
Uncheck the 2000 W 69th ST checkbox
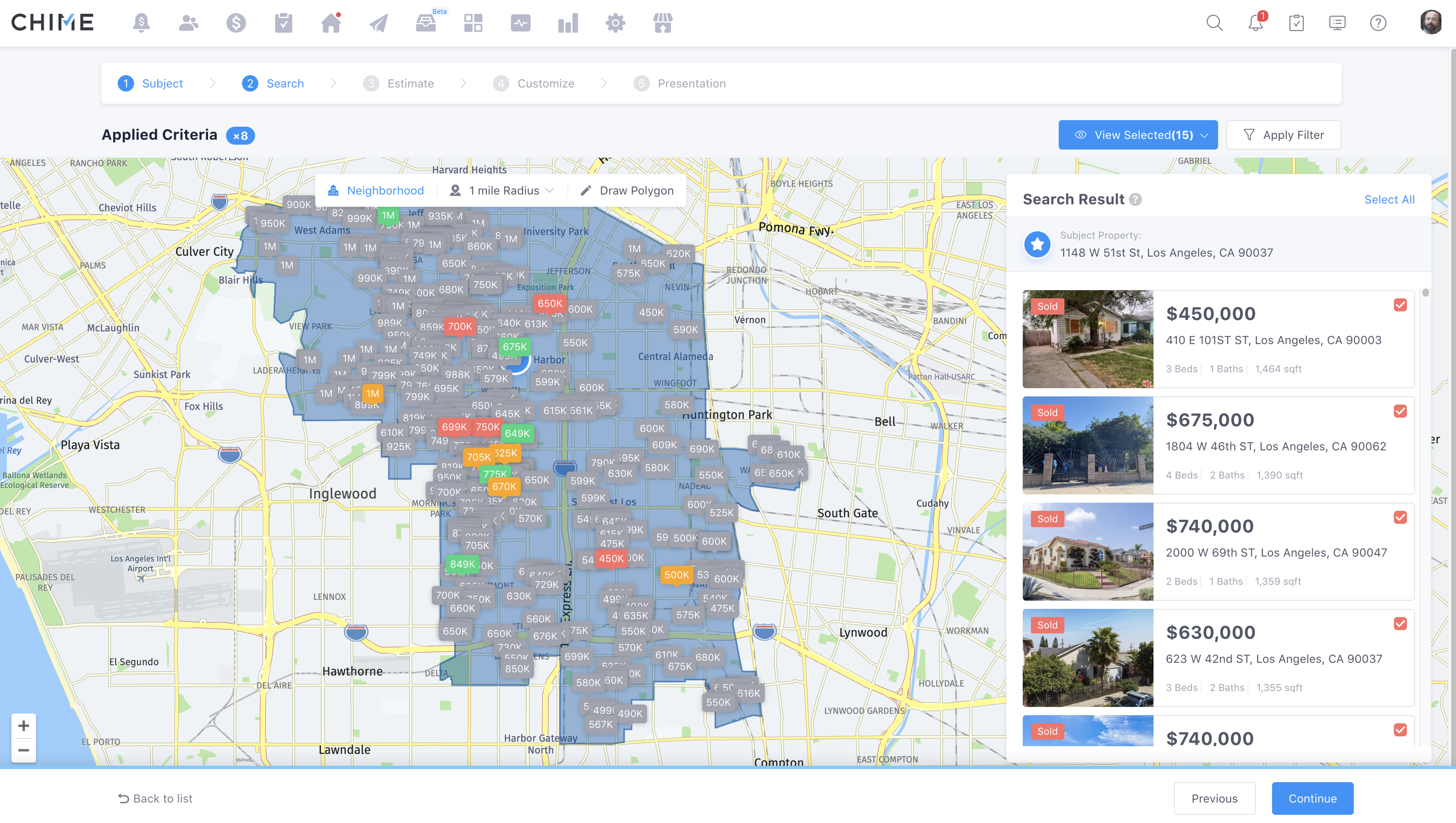(x=1400, y=518)
